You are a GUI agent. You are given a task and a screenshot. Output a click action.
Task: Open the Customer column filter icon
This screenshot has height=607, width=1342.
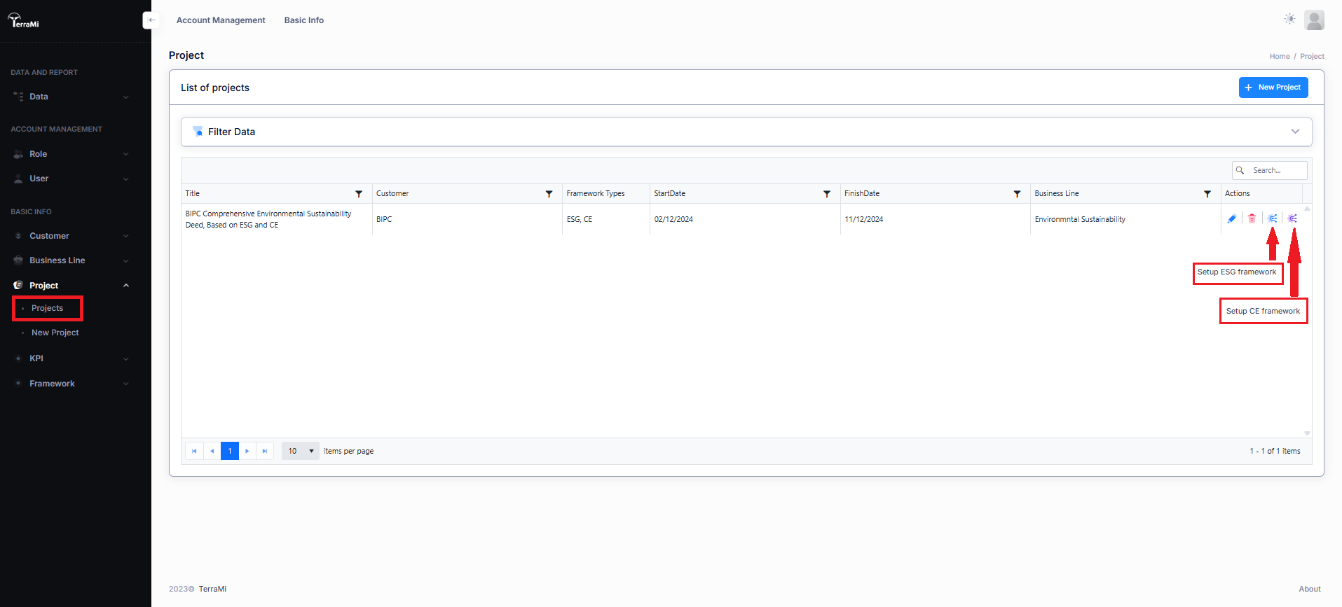click(x=549, y=193)
